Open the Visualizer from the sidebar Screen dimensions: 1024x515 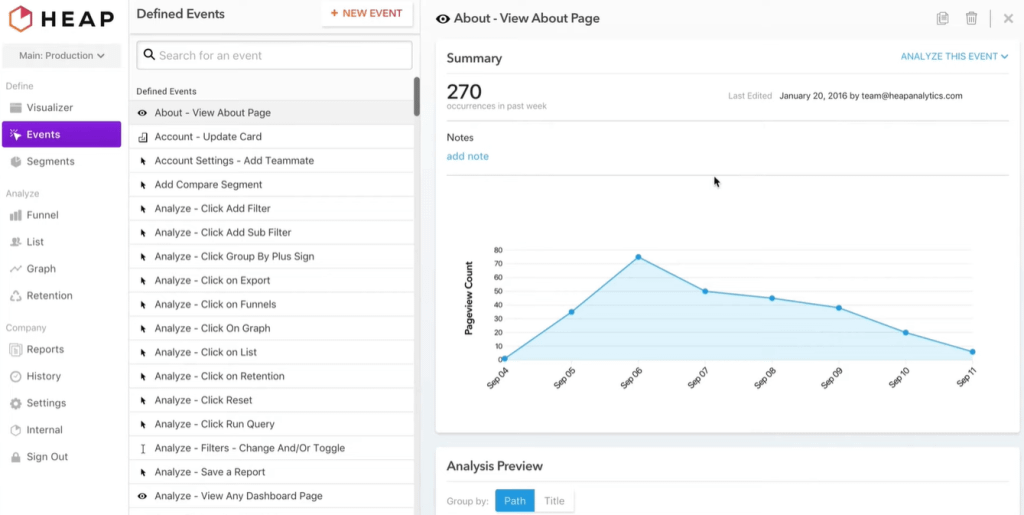(x=49, y=108)
